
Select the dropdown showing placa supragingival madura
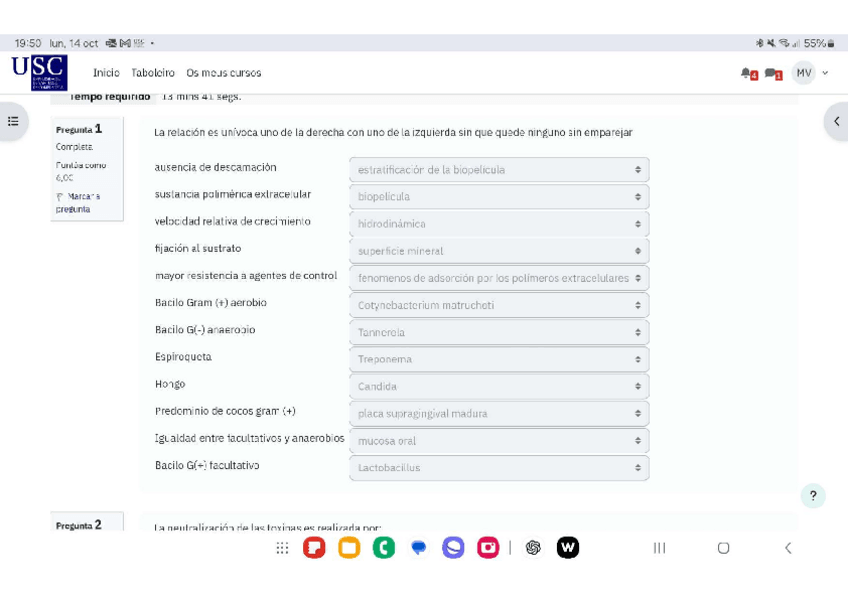pos(499,413)
